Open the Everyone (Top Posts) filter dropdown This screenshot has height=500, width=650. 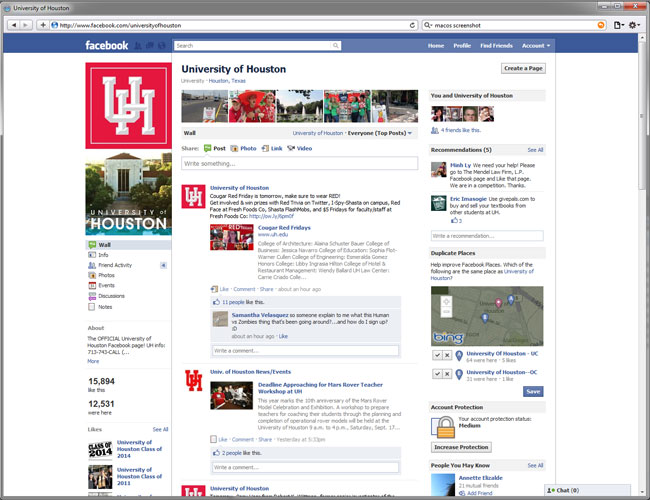click(x=380, y=133)
